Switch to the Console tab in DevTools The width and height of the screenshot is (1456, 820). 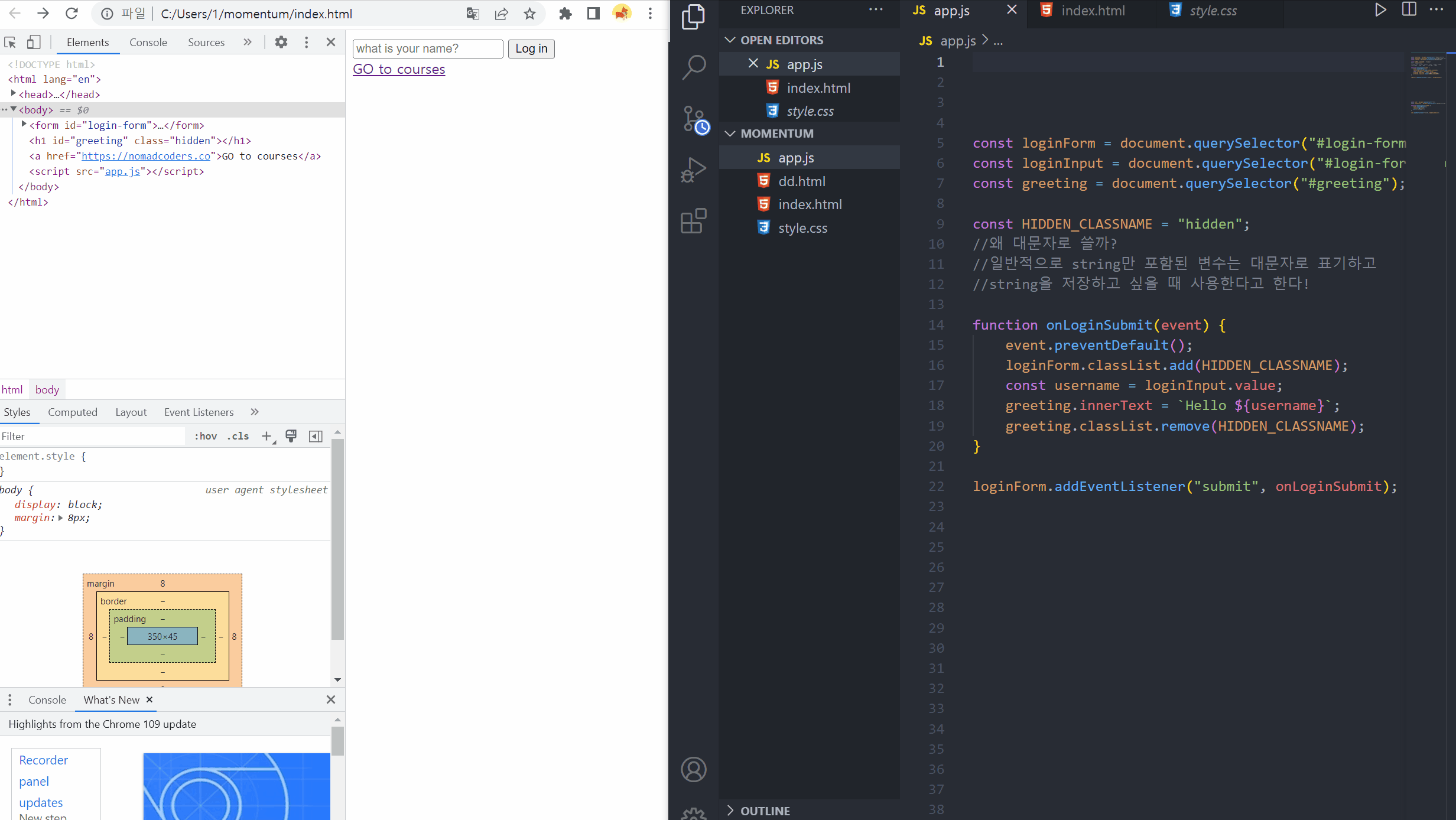(x=148, y=43)
